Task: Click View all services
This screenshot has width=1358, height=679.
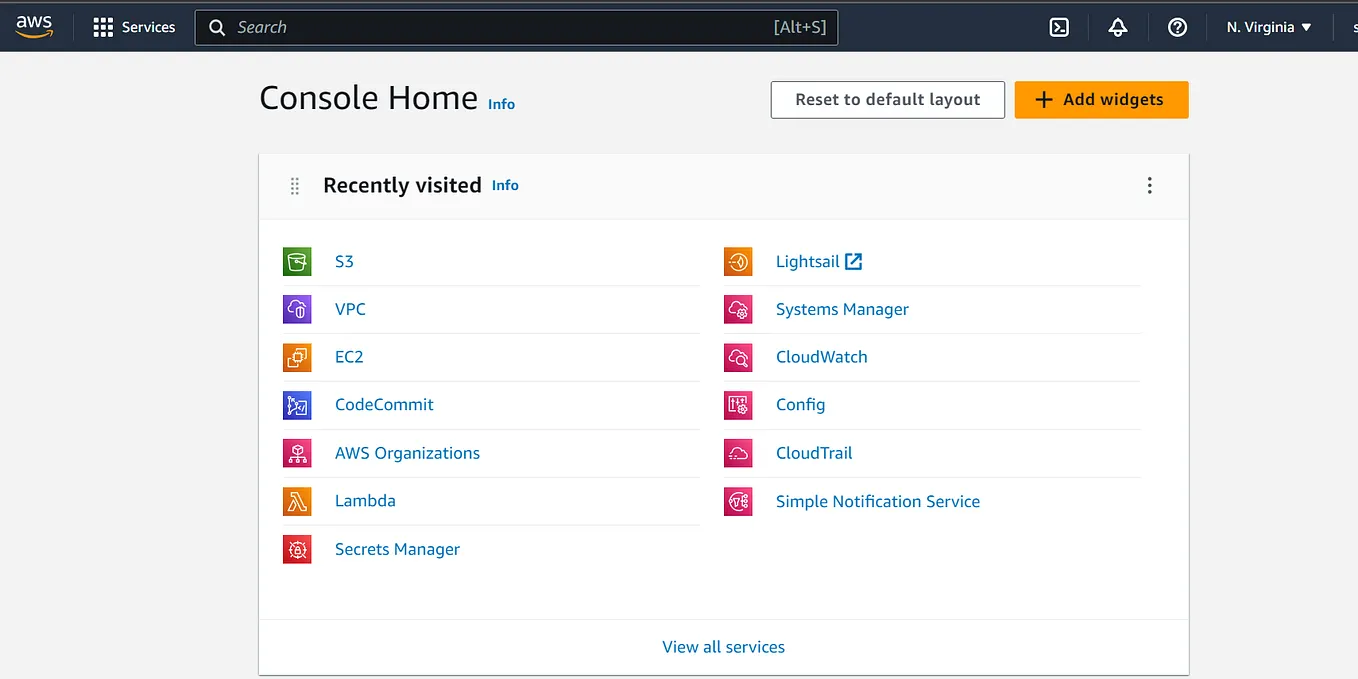Action: click(x=723, y=647)
